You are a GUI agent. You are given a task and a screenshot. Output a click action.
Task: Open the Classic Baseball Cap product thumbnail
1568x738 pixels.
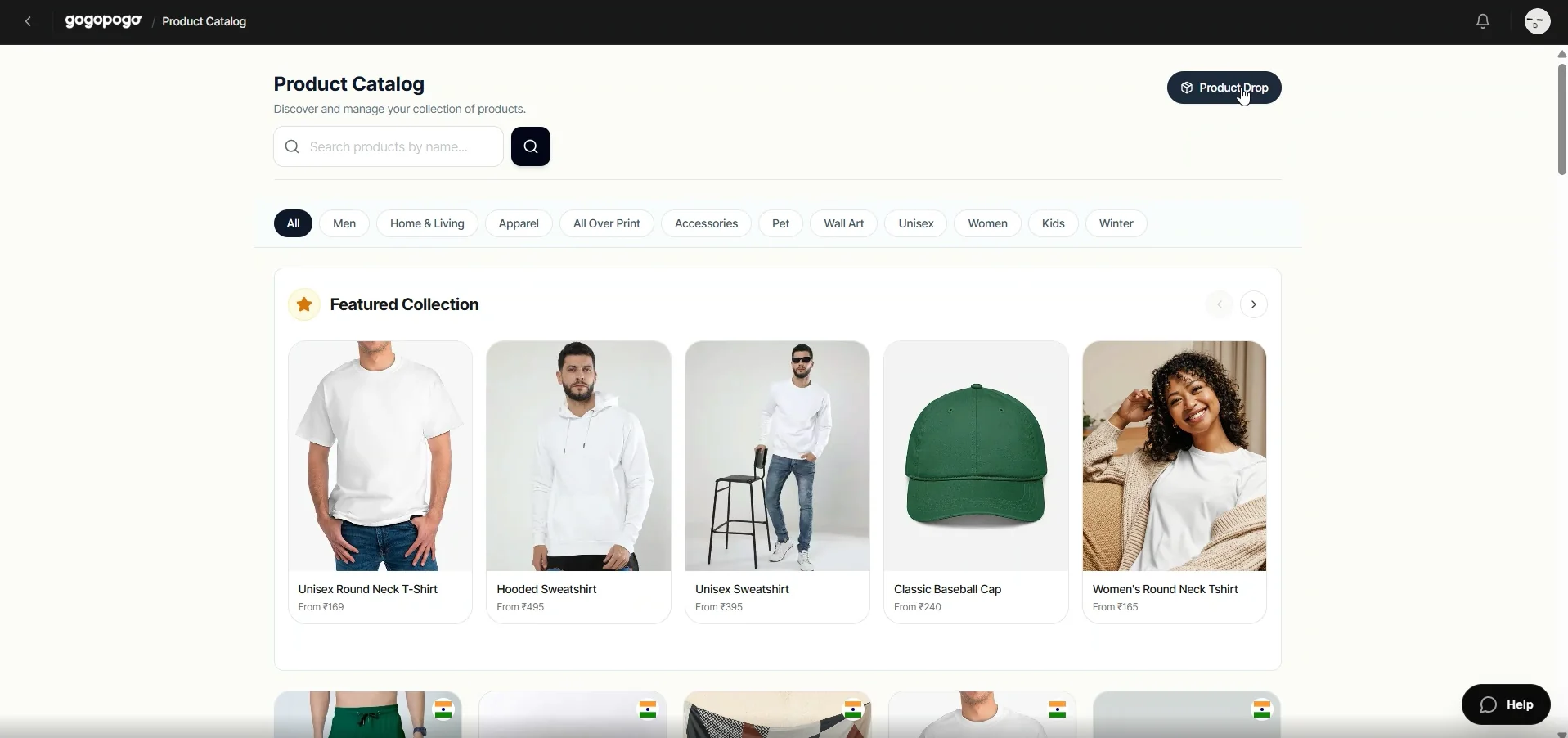[x=976, y=457]
